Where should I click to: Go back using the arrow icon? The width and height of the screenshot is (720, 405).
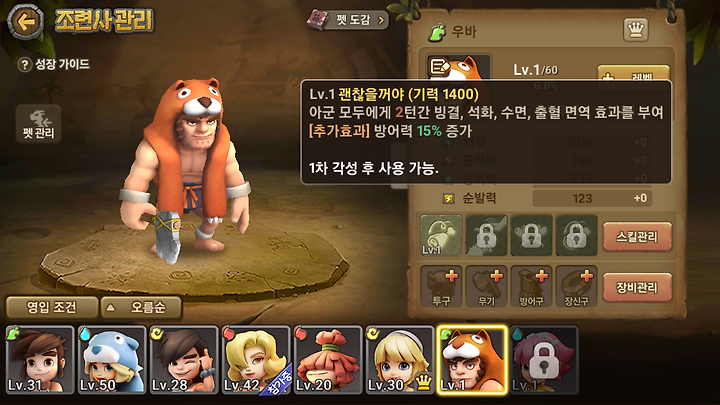tap(26, 21)
